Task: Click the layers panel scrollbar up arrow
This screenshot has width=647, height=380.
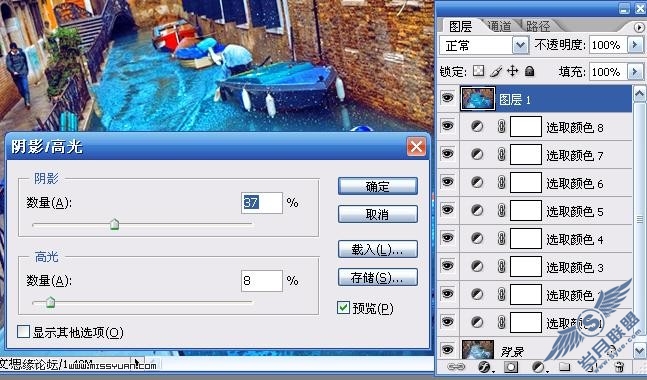Action: 640,94
